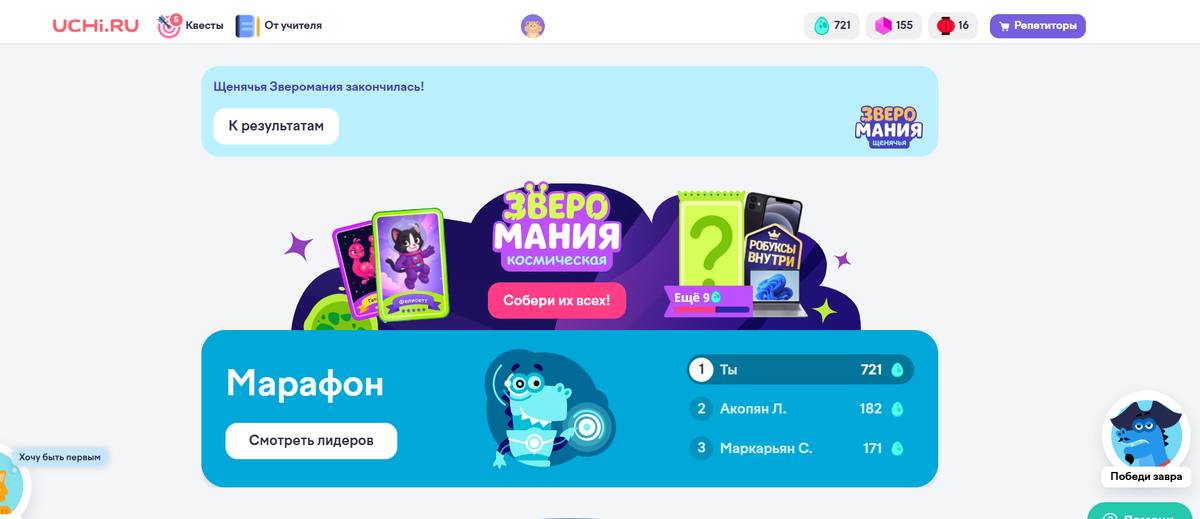Open the mystery question mark prize card

tap(711, 245)
